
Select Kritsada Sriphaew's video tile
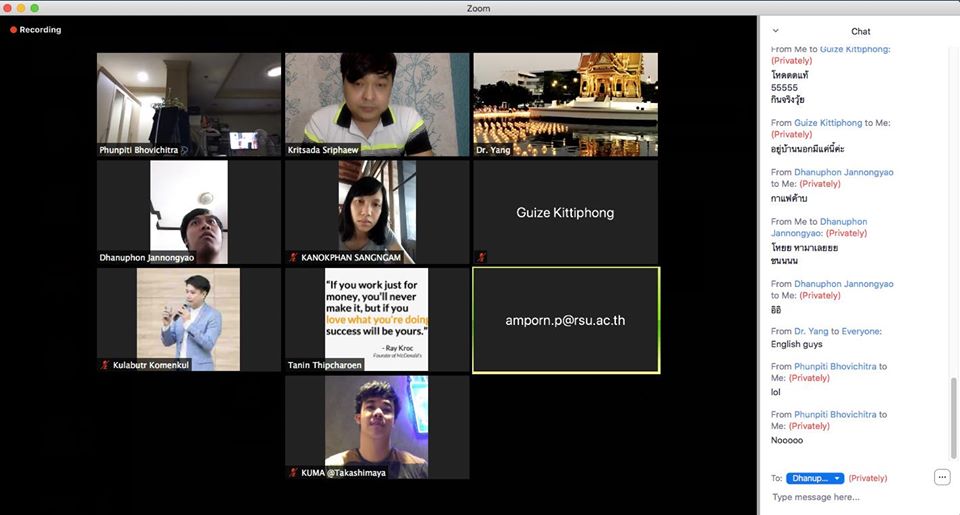377,104
